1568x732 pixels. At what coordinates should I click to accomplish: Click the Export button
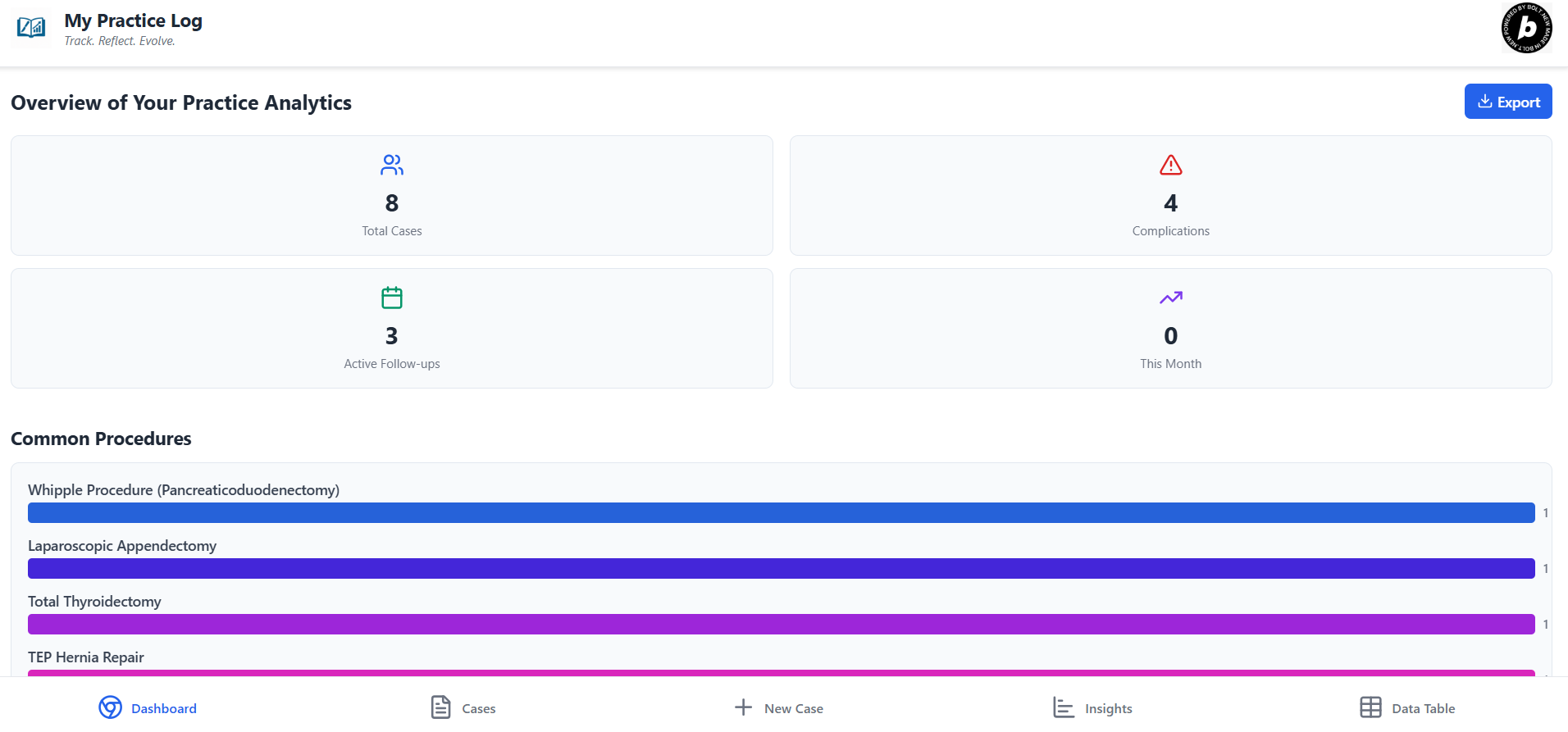click(1508, 102)
